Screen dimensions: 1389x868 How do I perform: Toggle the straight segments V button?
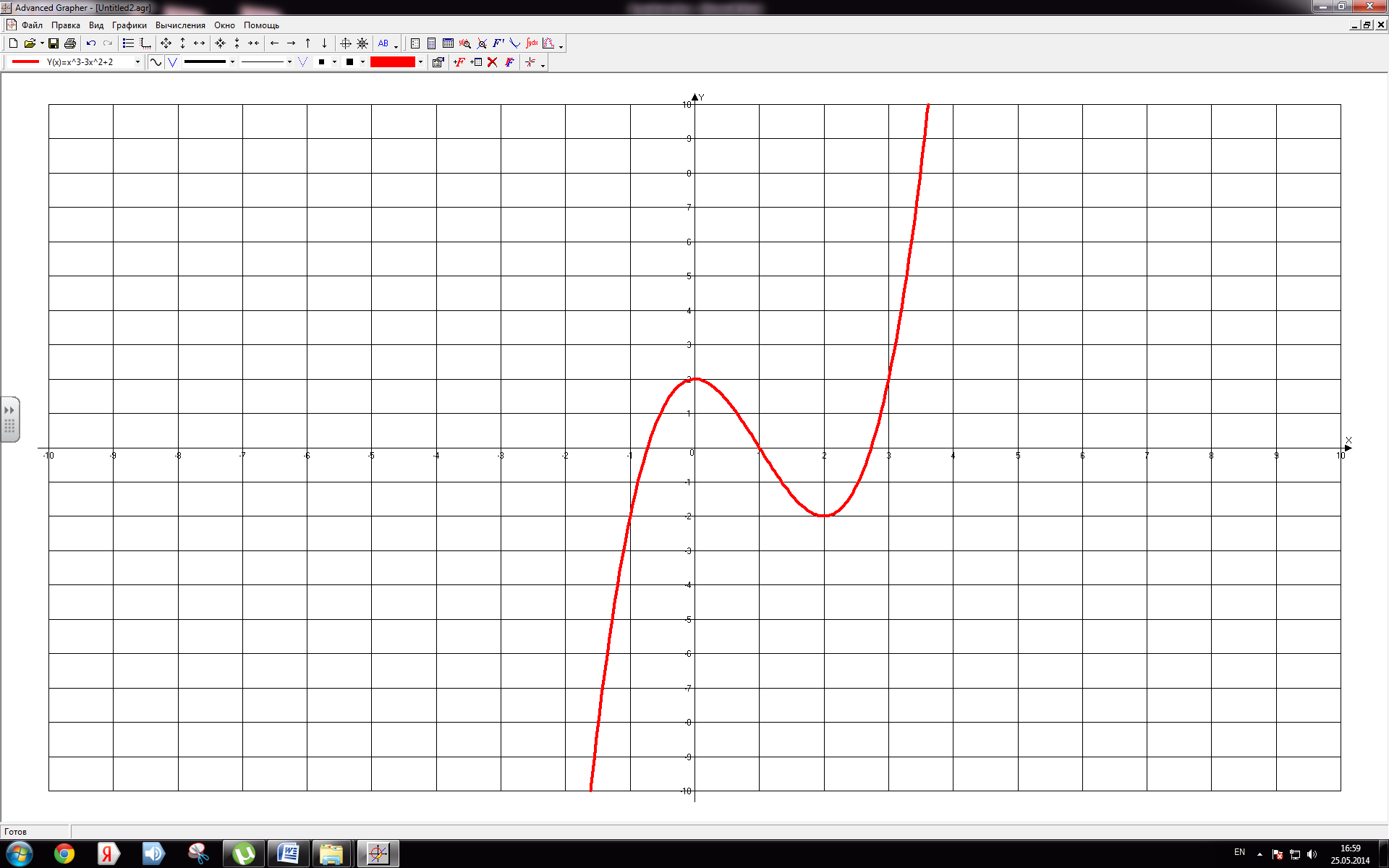(x=172, y=62)
